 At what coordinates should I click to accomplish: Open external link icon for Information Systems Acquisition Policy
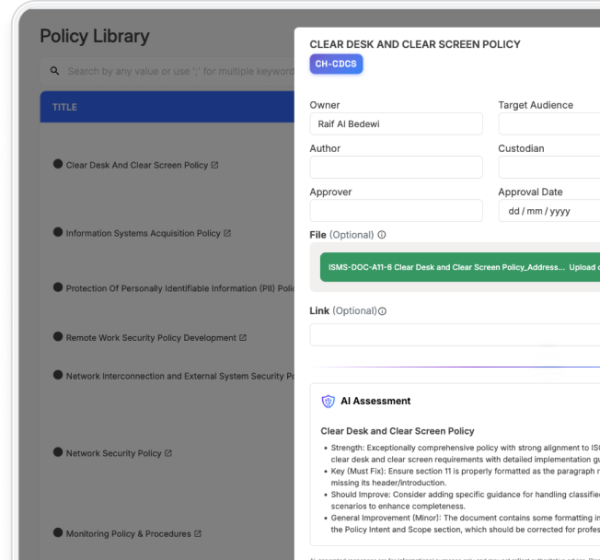227,233
